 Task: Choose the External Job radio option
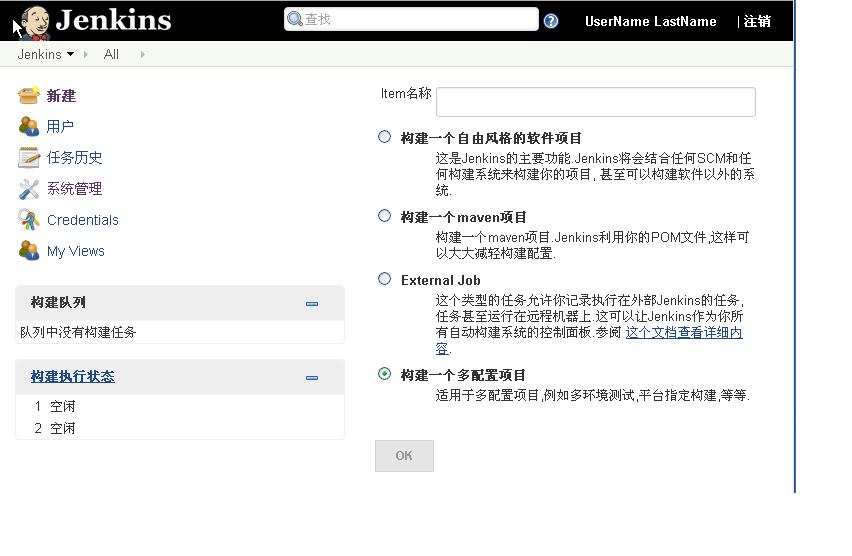point(384,279)
